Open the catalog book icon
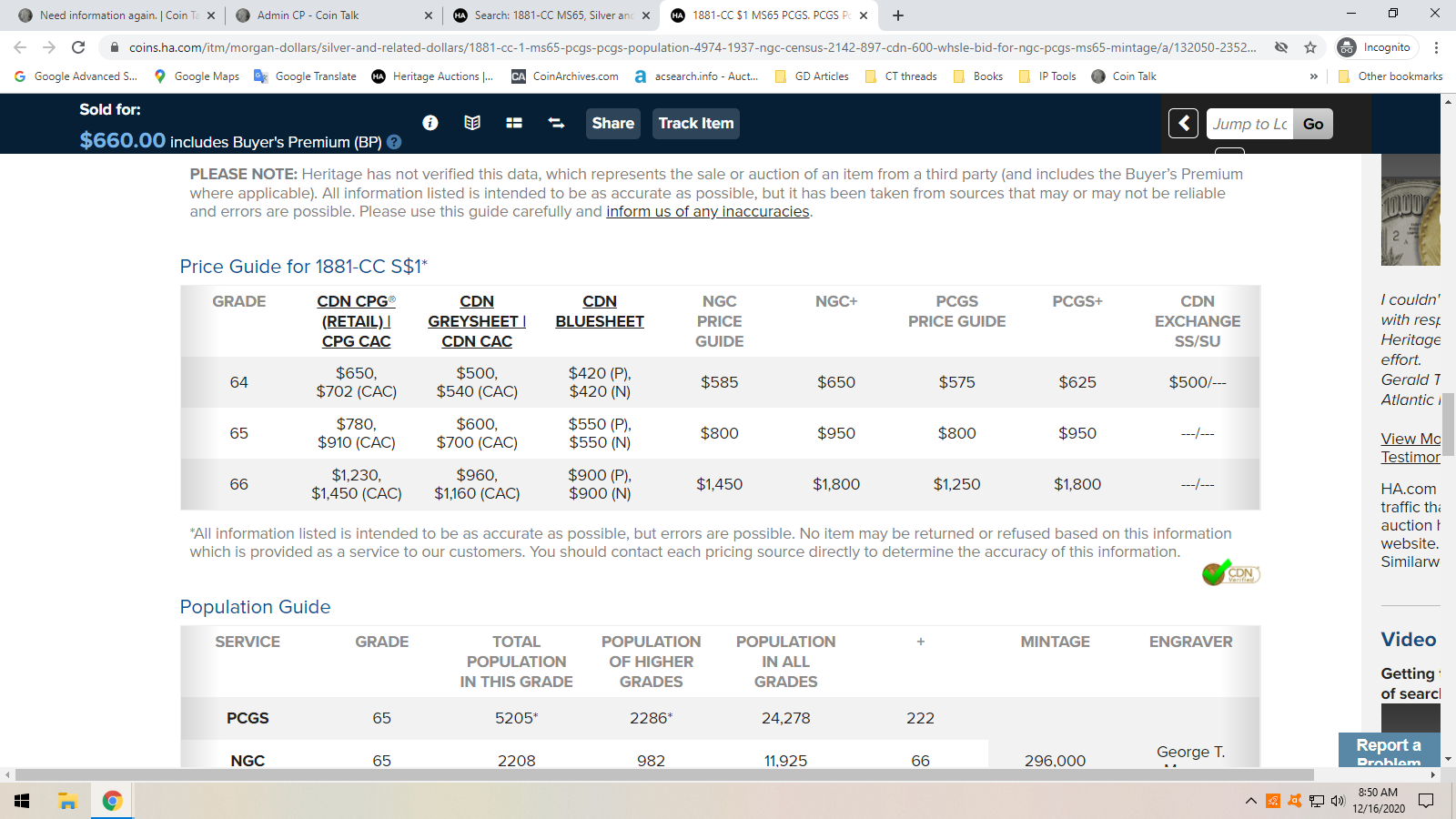 pos(472,123)
